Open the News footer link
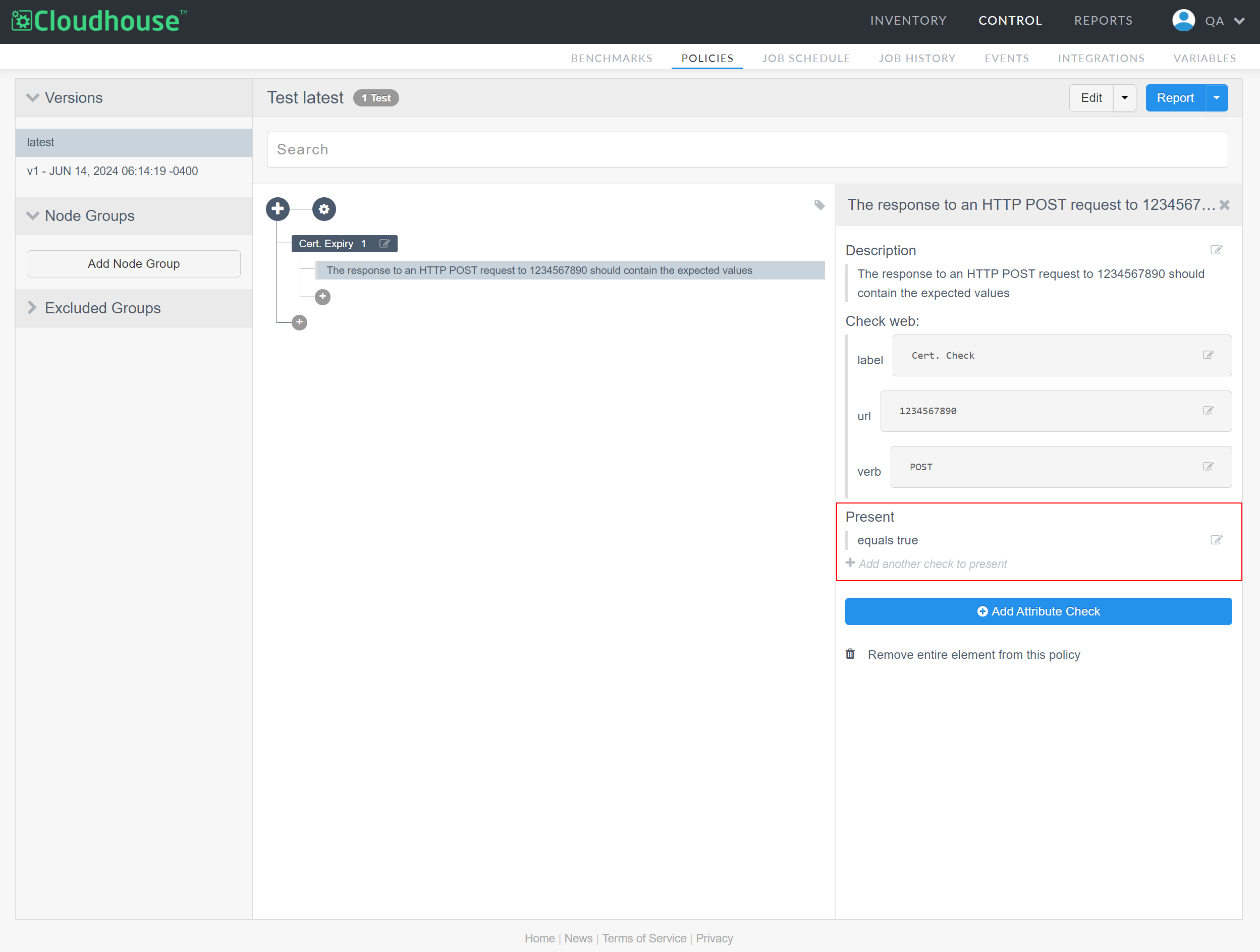Image resolution: width=1260 pixels, height=952 pixels. [578, 938]
